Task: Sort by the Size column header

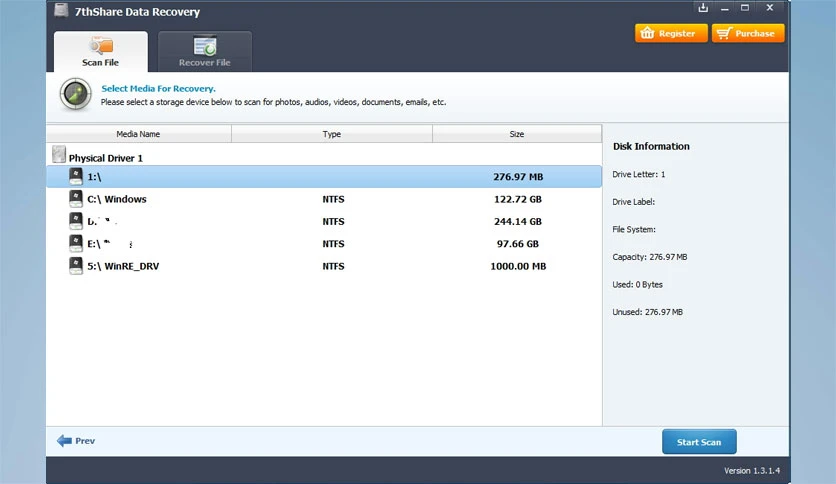Action: (x=517, y=134)
